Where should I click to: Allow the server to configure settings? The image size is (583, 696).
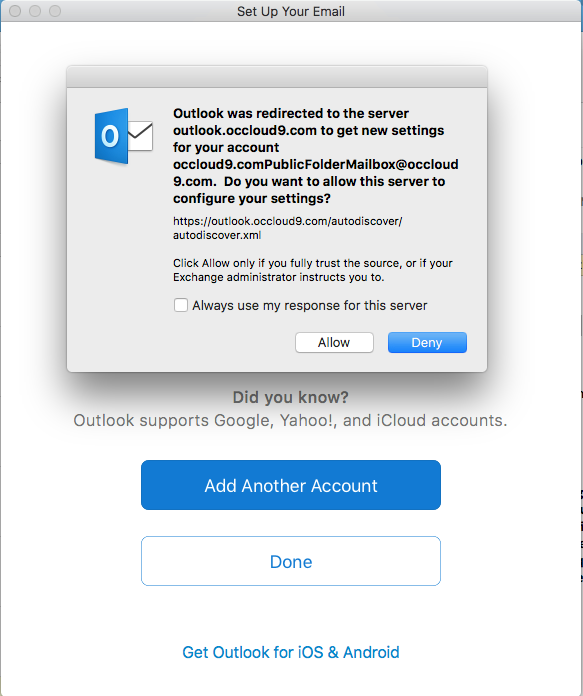[334, 343]
